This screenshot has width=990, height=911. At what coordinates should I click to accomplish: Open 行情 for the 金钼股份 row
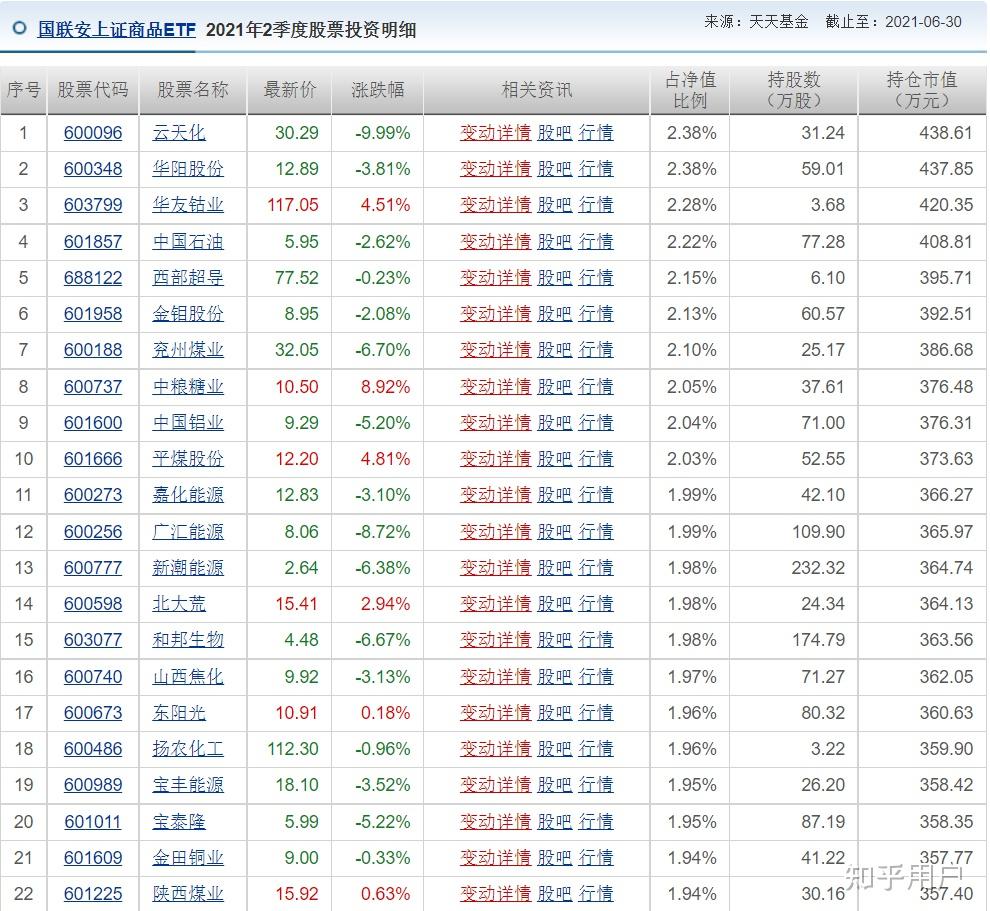click(596, 314)
